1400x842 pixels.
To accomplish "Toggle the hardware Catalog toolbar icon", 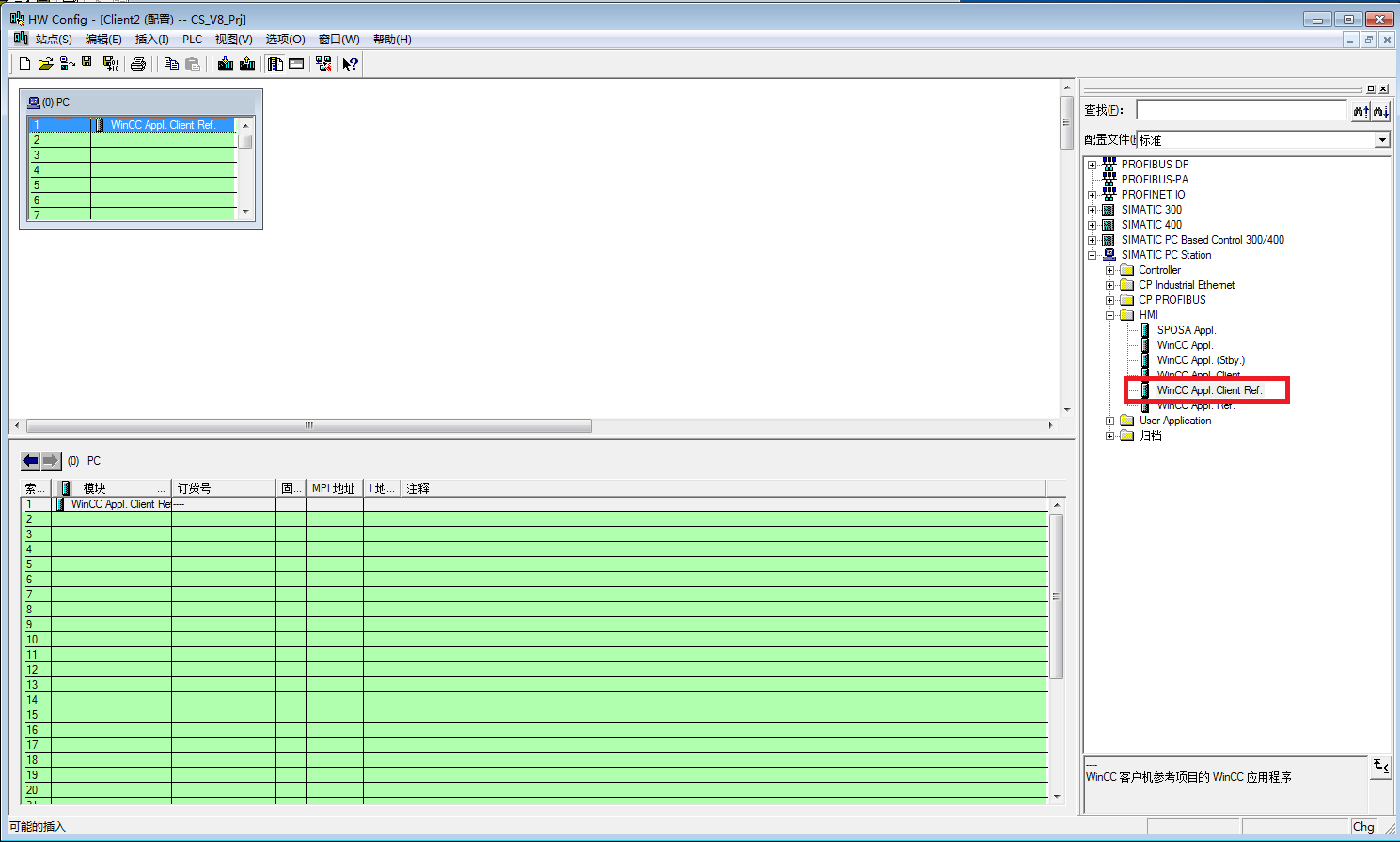I will [275, 64].
